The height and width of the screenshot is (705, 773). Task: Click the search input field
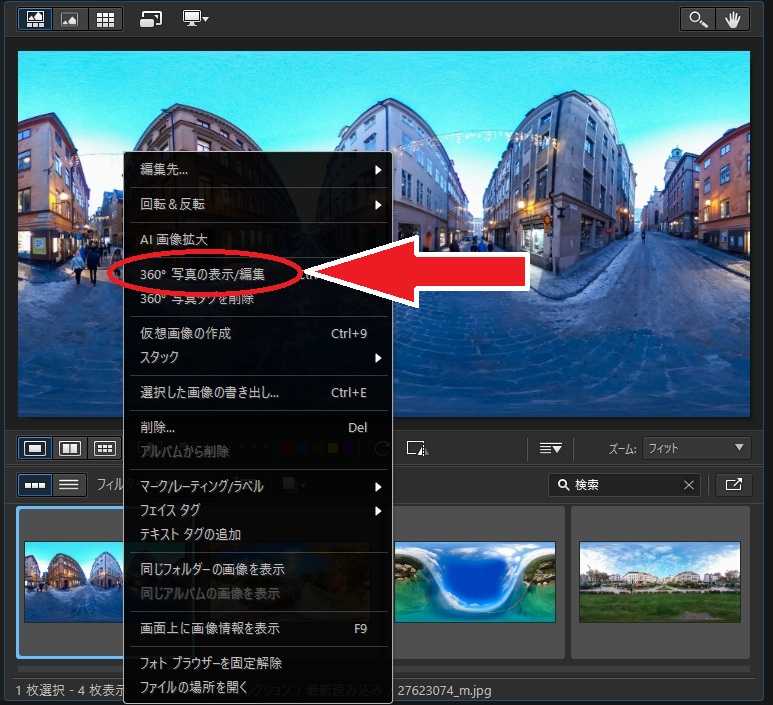(624, 485)
